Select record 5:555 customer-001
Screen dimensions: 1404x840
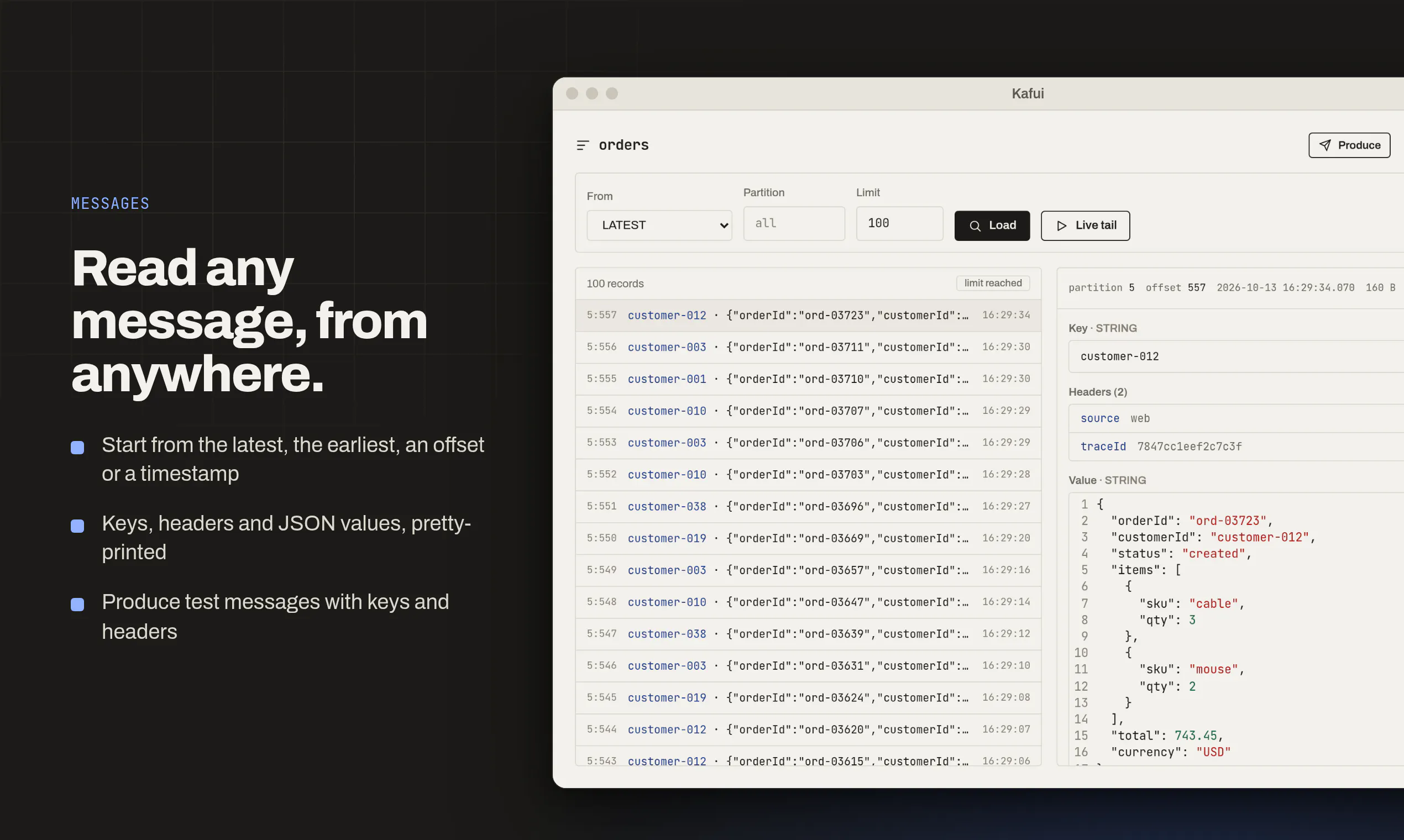[808, 379]
